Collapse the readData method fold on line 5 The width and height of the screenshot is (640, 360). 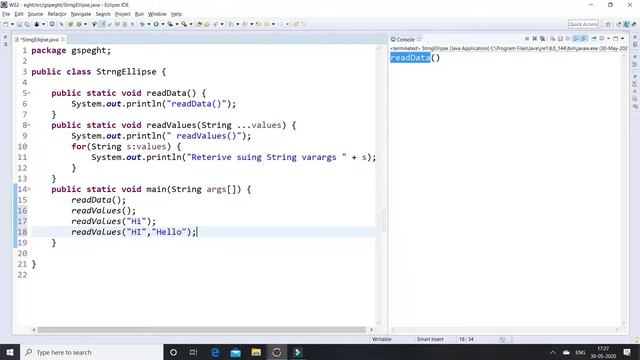(29, 93)
